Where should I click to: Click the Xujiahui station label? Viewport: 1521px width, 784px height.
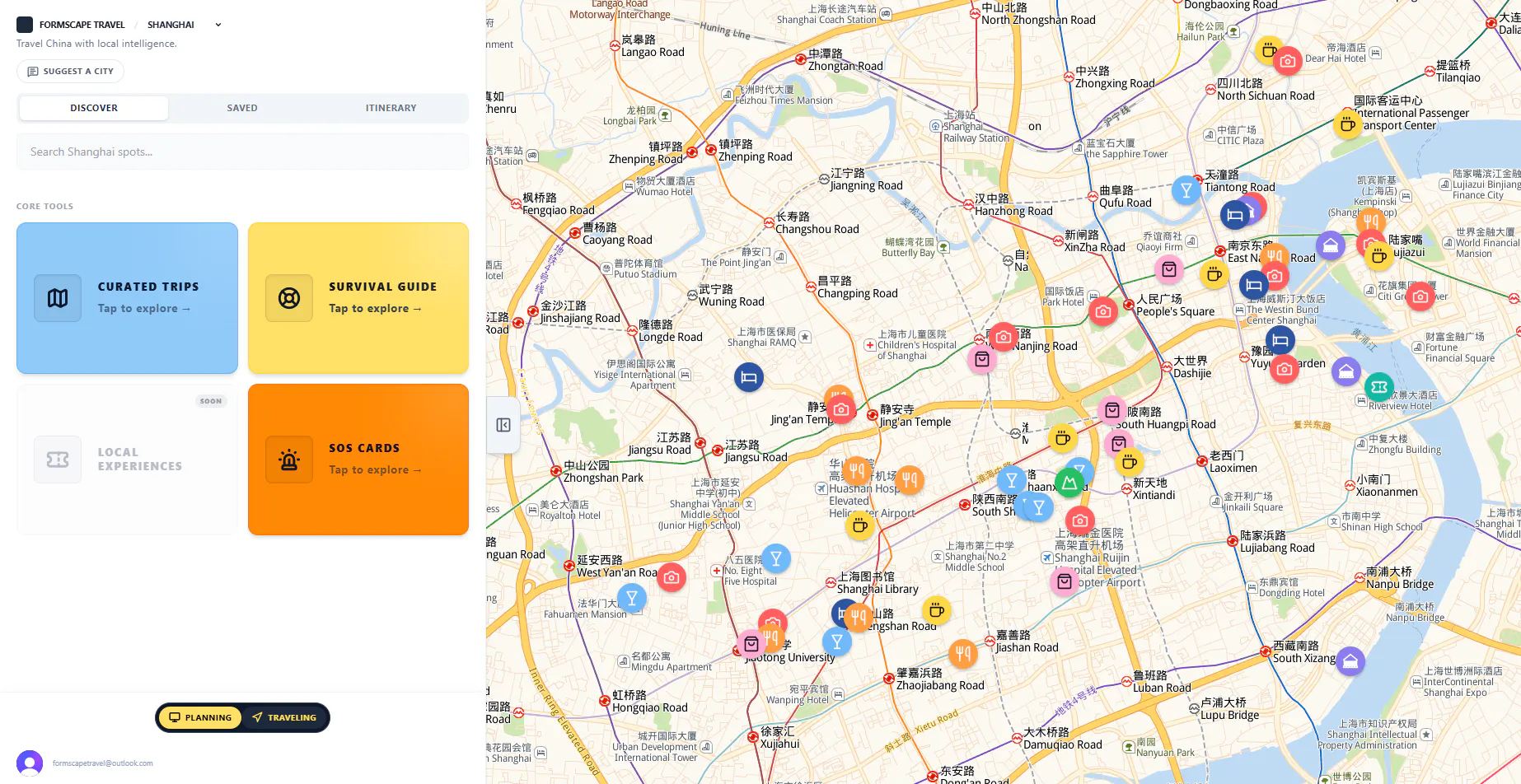click(x=779, y=738)
